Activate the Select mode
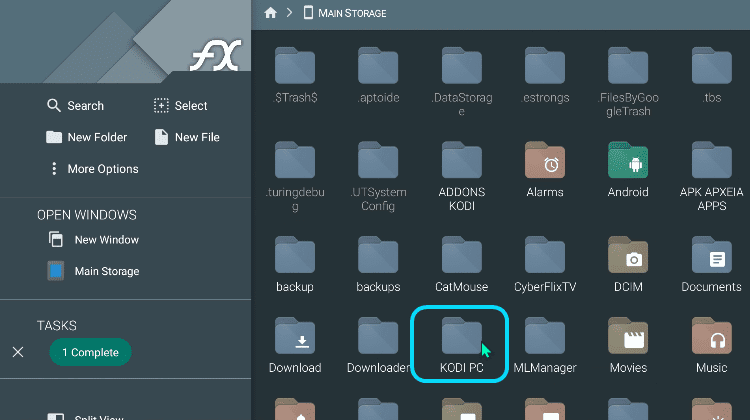This screenshot has height=420, width=750. (x=180, y=106)
